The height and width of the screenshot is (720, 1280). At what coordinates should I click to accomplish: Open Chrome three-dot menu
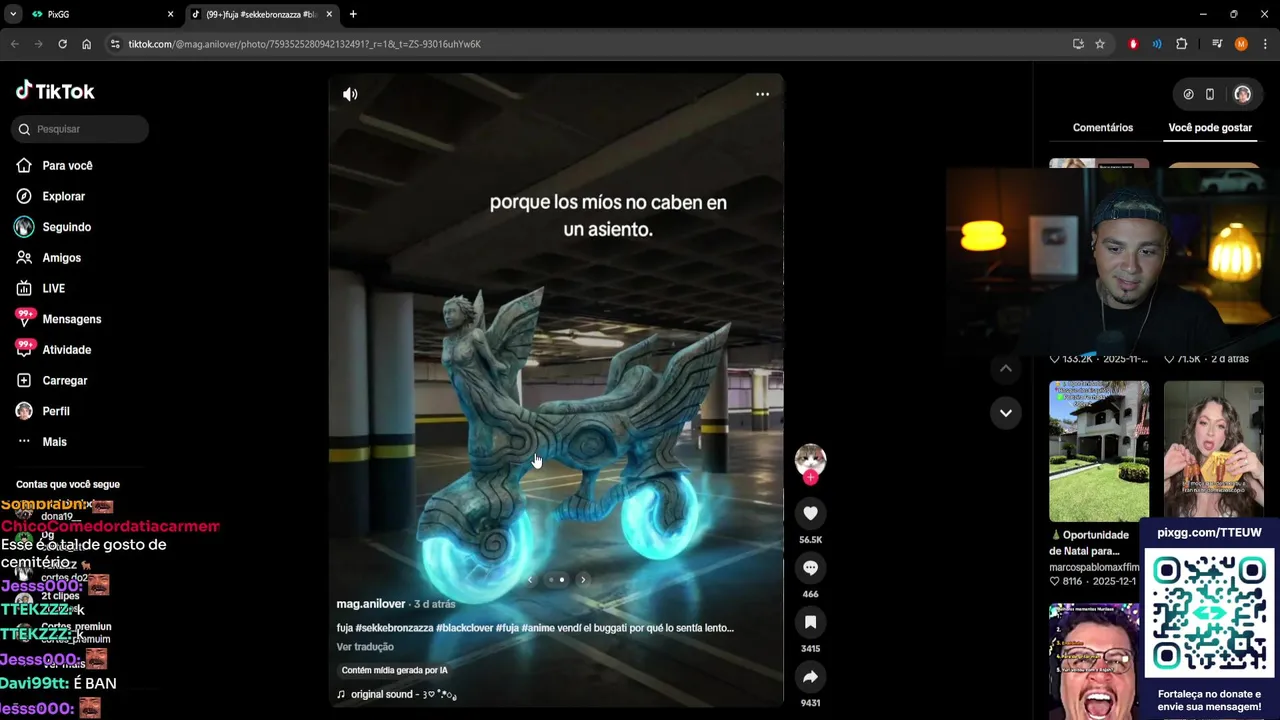click(1265, 44)
